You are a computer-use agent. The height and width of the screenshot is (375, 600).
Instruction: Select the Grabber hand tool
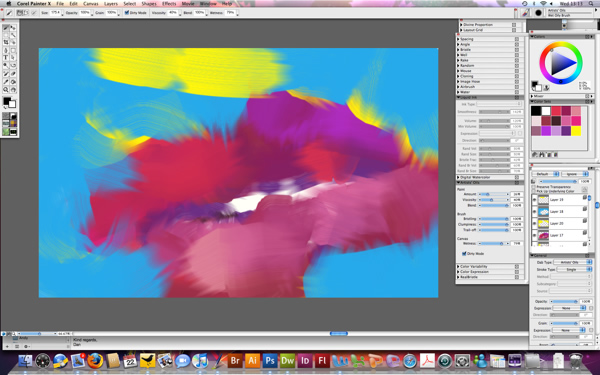13,90
